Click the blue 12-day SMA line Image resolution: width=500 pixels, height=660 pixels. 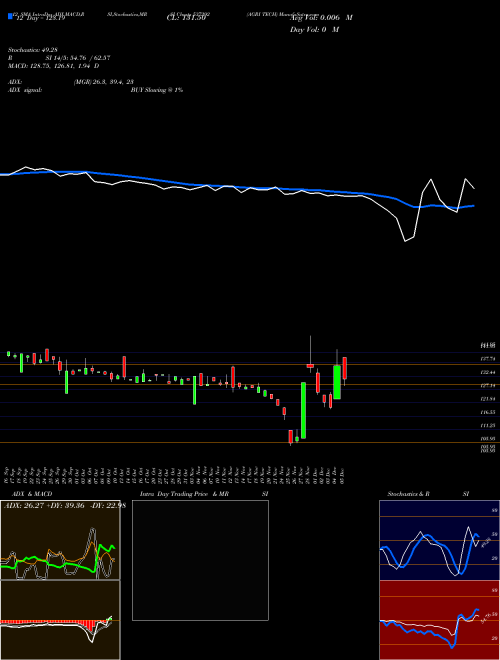pyautogui.click(x=237, y=186)
